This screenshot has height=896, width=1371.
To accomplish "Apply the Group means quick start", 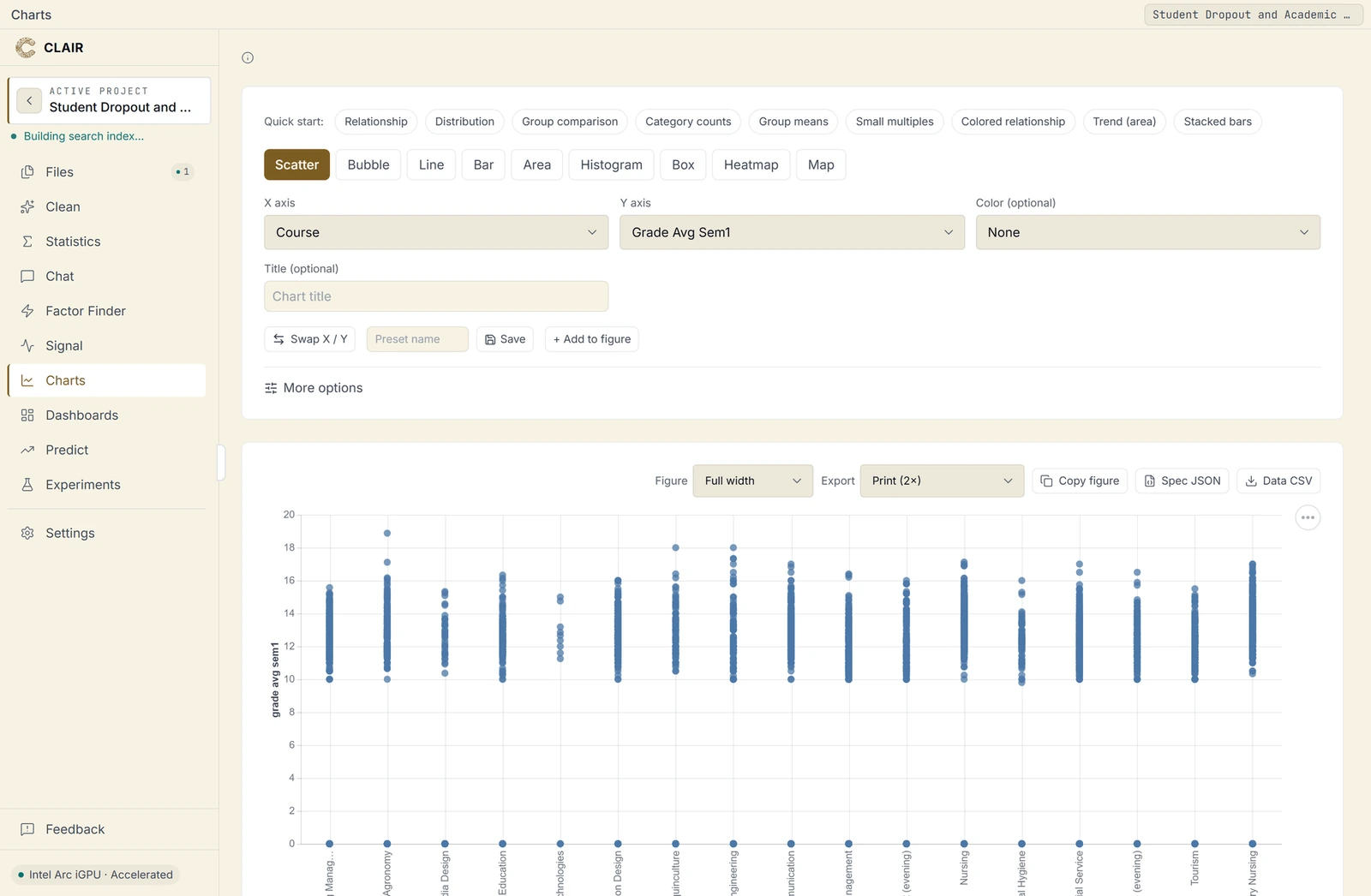I will coord(793,122).
